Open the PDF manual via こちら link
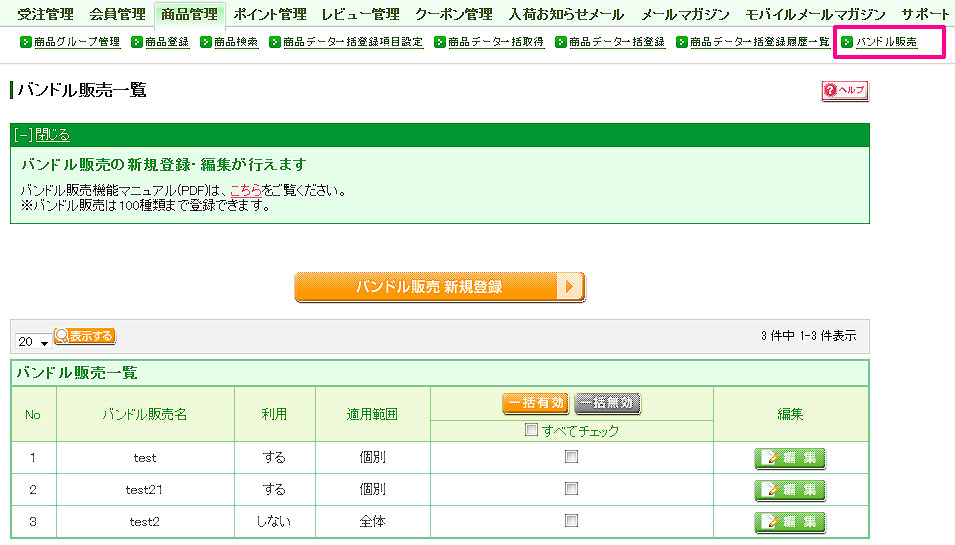 (x=246, y=191)
